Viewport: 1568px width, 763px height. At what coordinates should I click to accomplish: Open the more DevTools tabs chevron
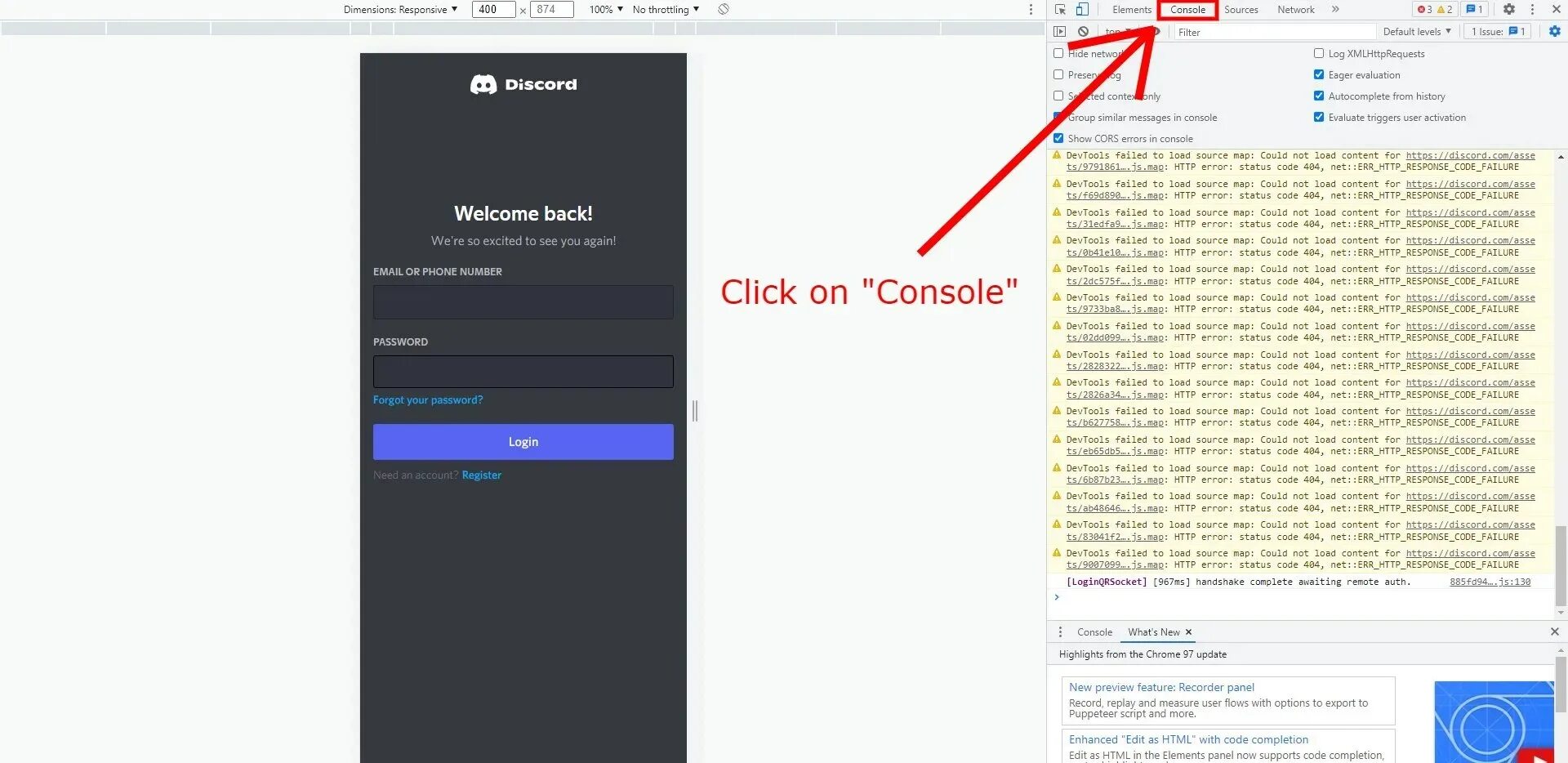[x=1335, y=10]
